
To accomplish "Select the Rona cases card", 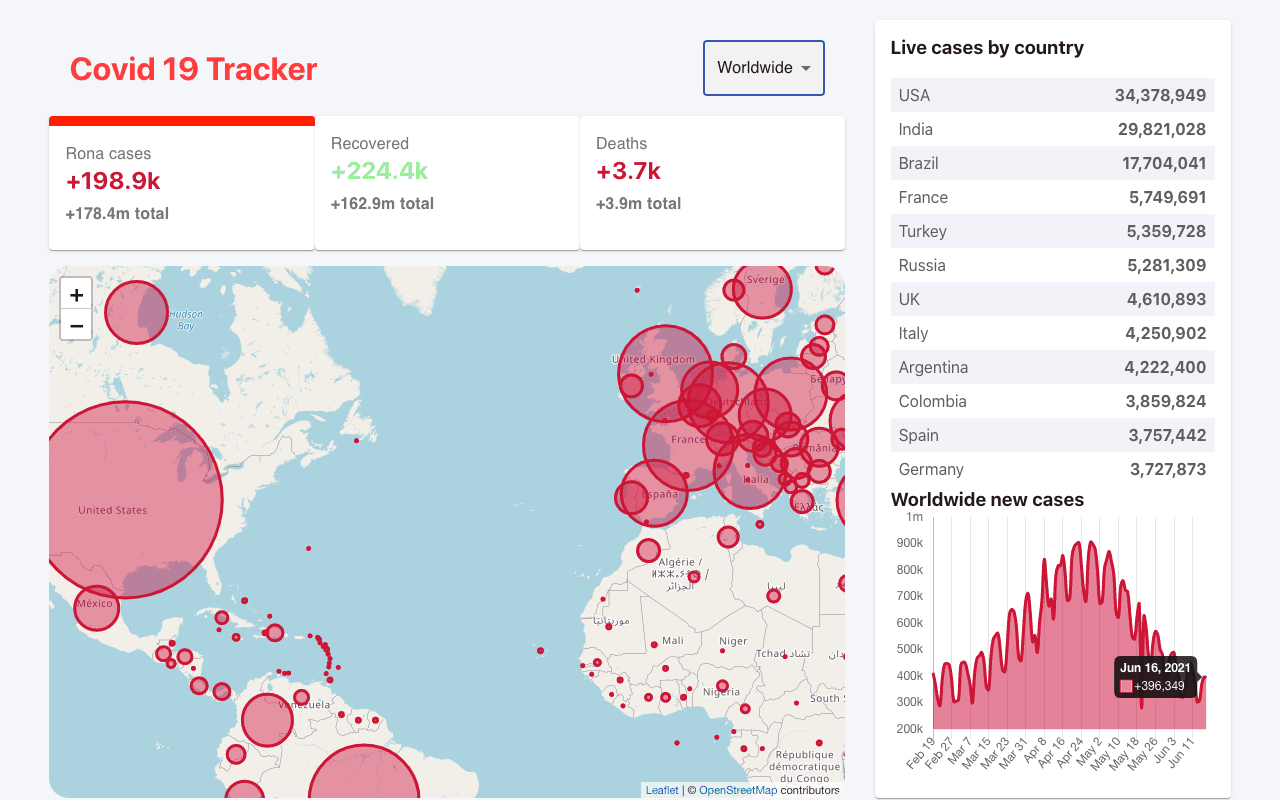I will (x=182, y=183).
